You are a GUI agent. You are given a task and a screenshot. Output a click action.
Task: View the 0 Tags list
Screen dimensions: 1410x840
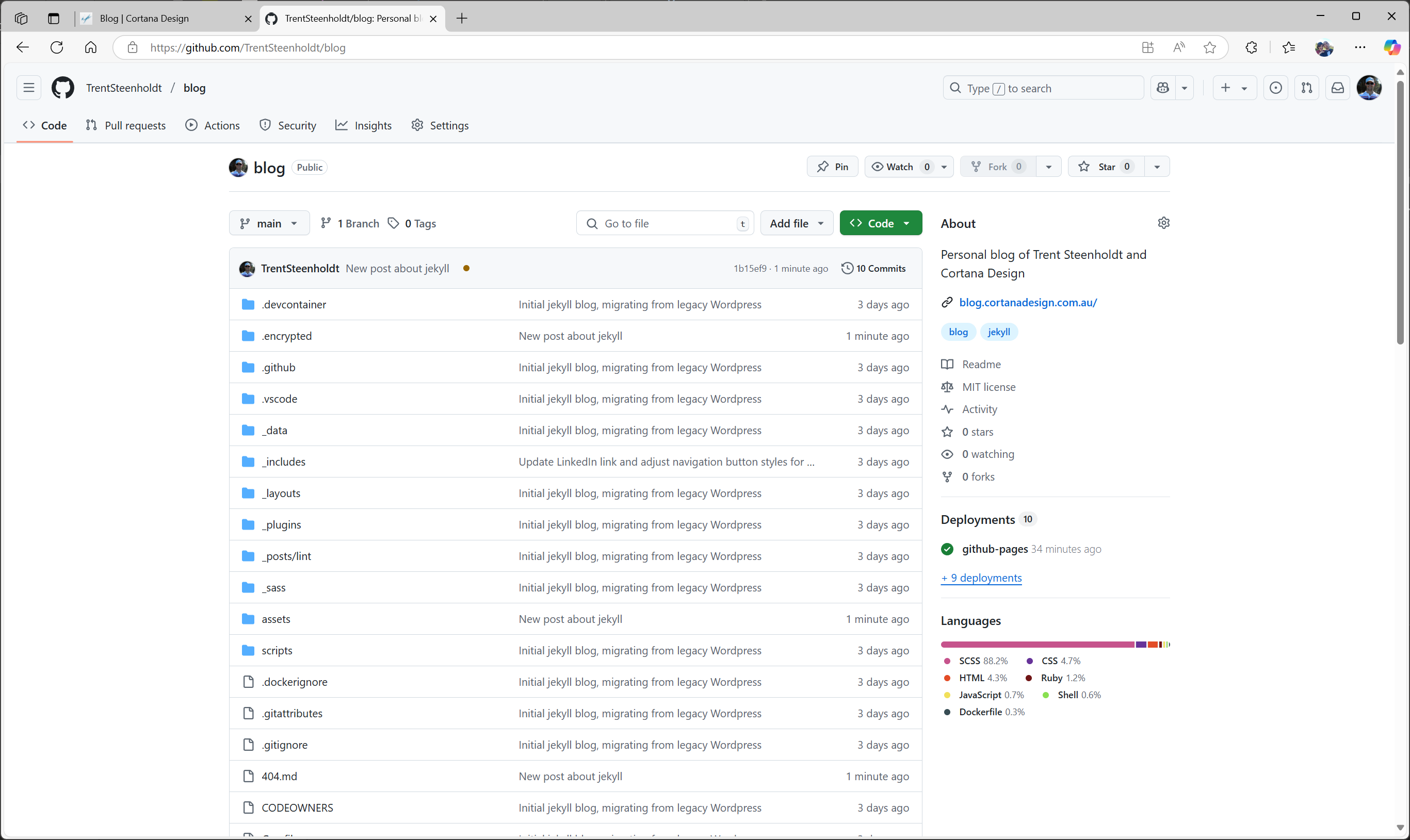412,223
